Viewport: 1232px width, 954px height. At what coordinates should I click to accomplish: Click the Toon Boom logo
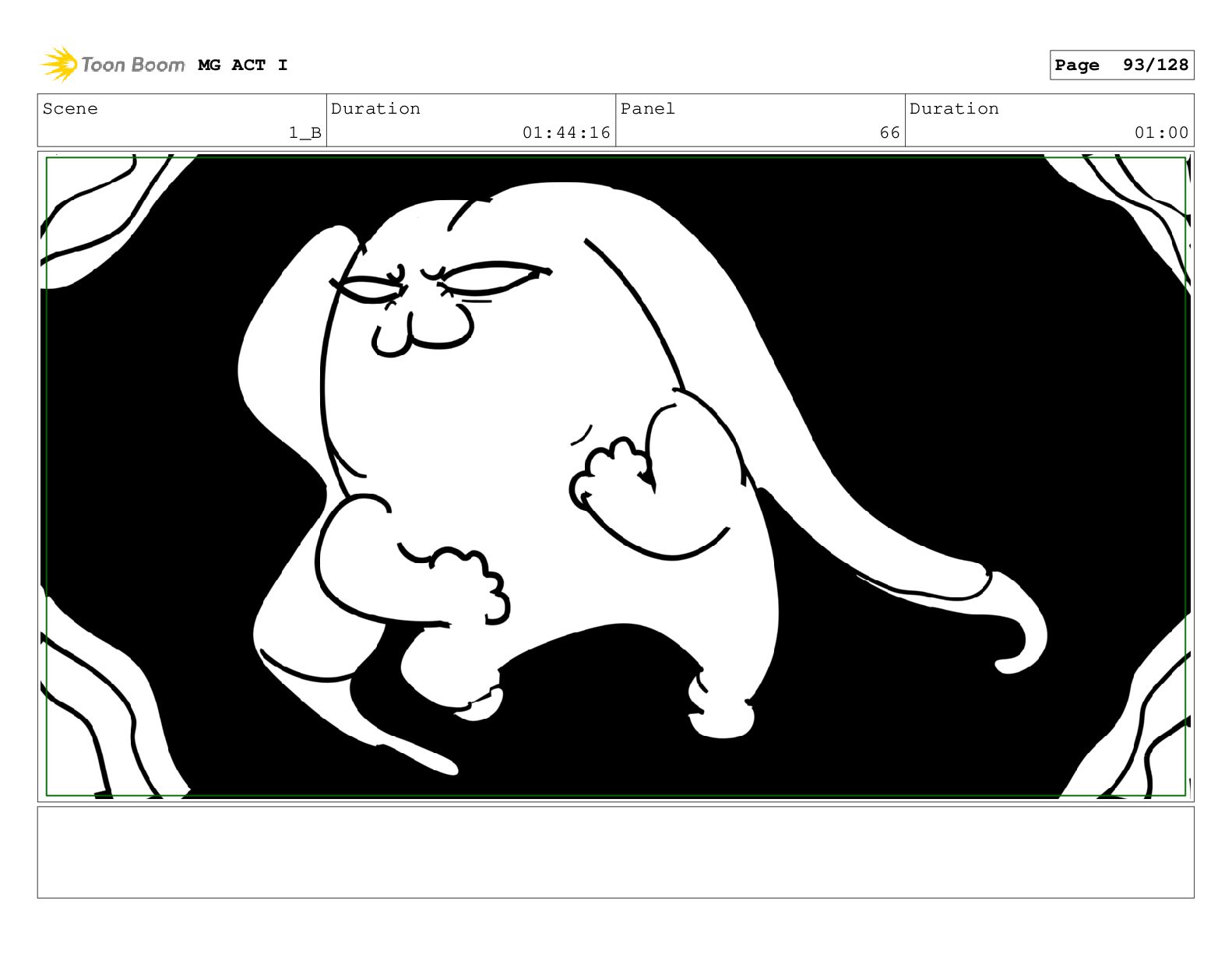(113, 65)
